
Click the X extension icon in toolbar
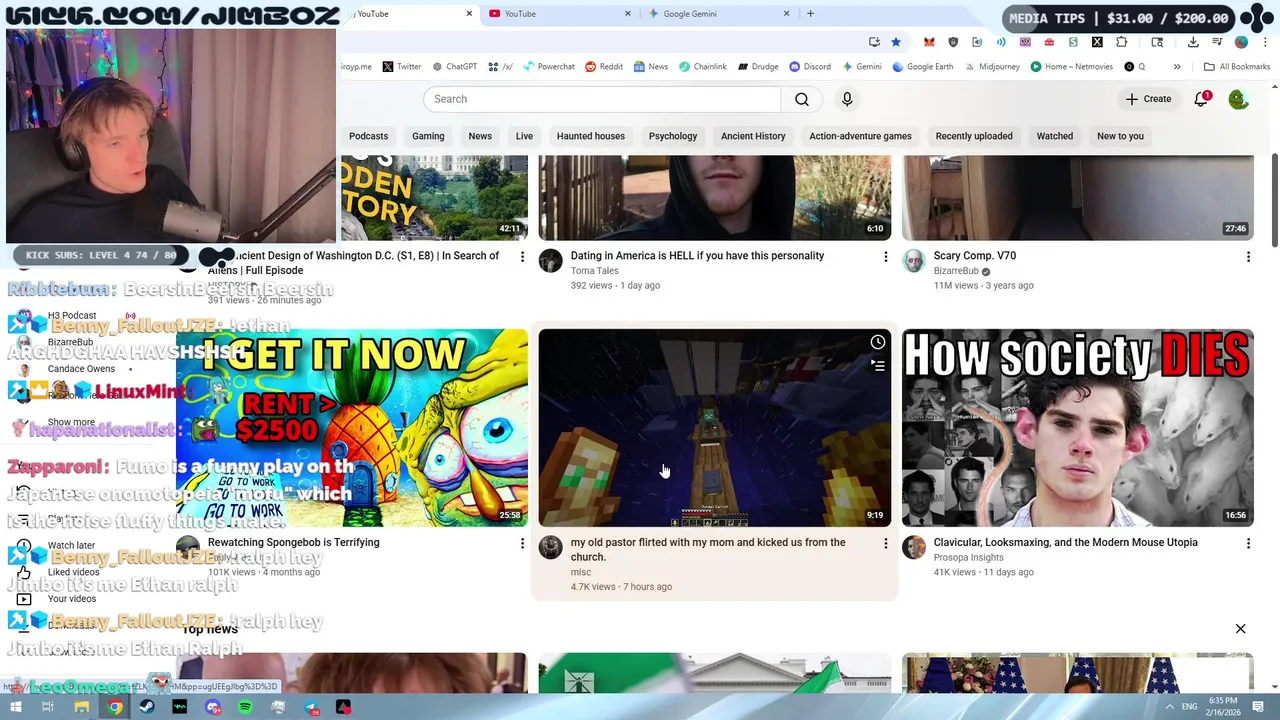coord(1097,42)
